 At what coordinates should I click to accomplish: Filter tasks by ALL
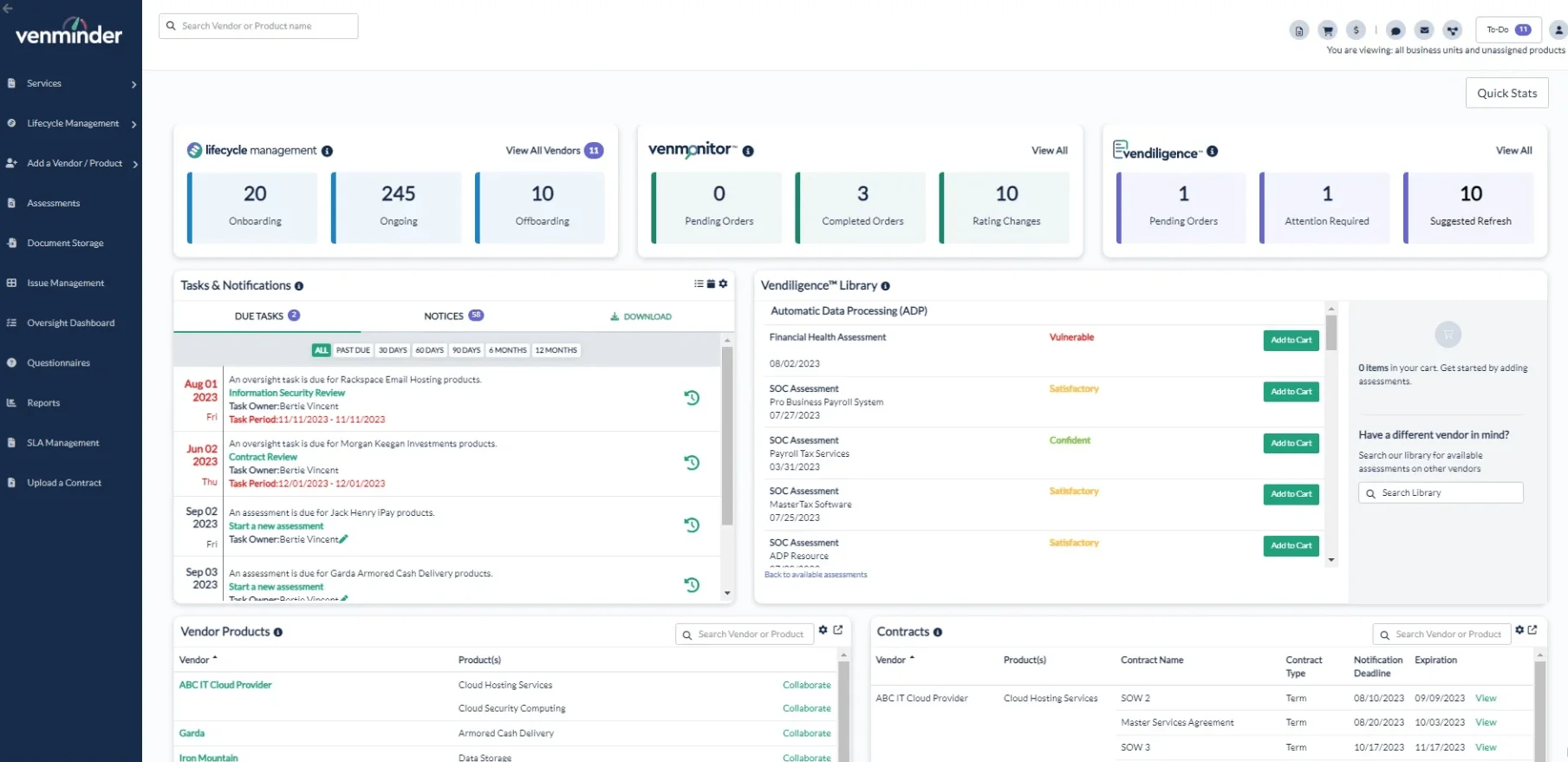click(322, 350)
